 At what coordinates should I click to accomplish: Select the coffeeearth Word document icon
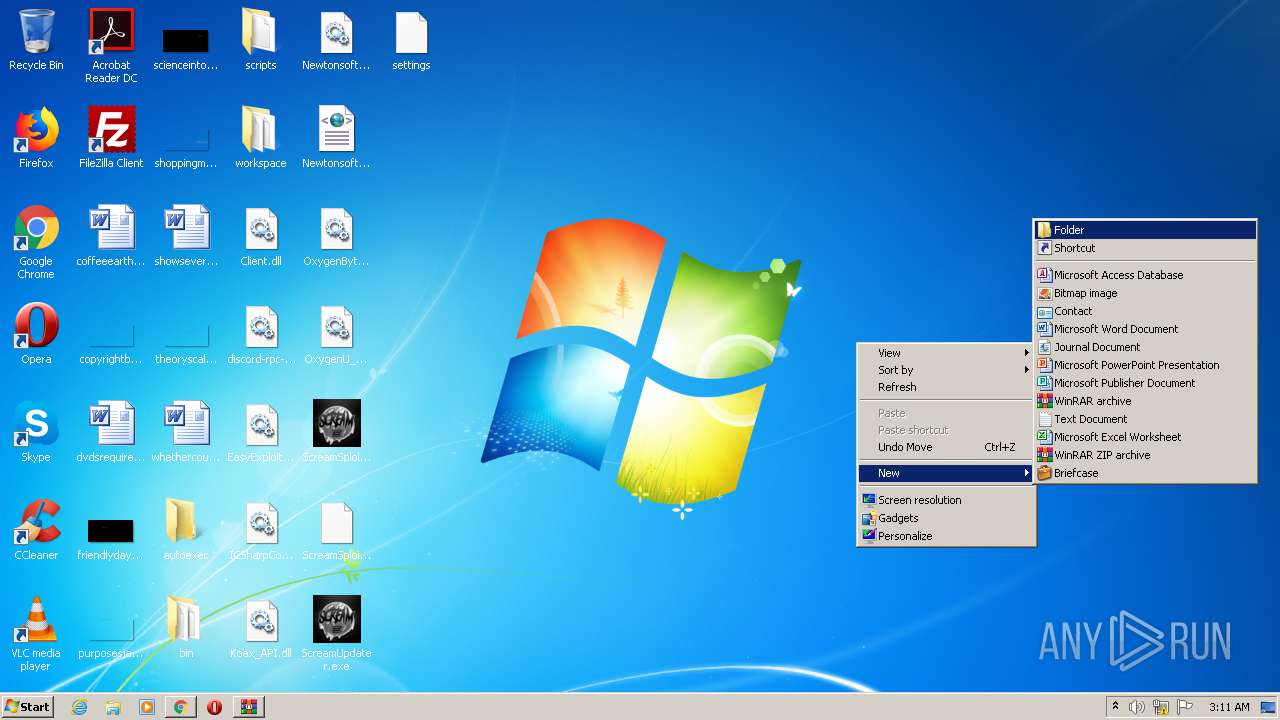(111, 236)
